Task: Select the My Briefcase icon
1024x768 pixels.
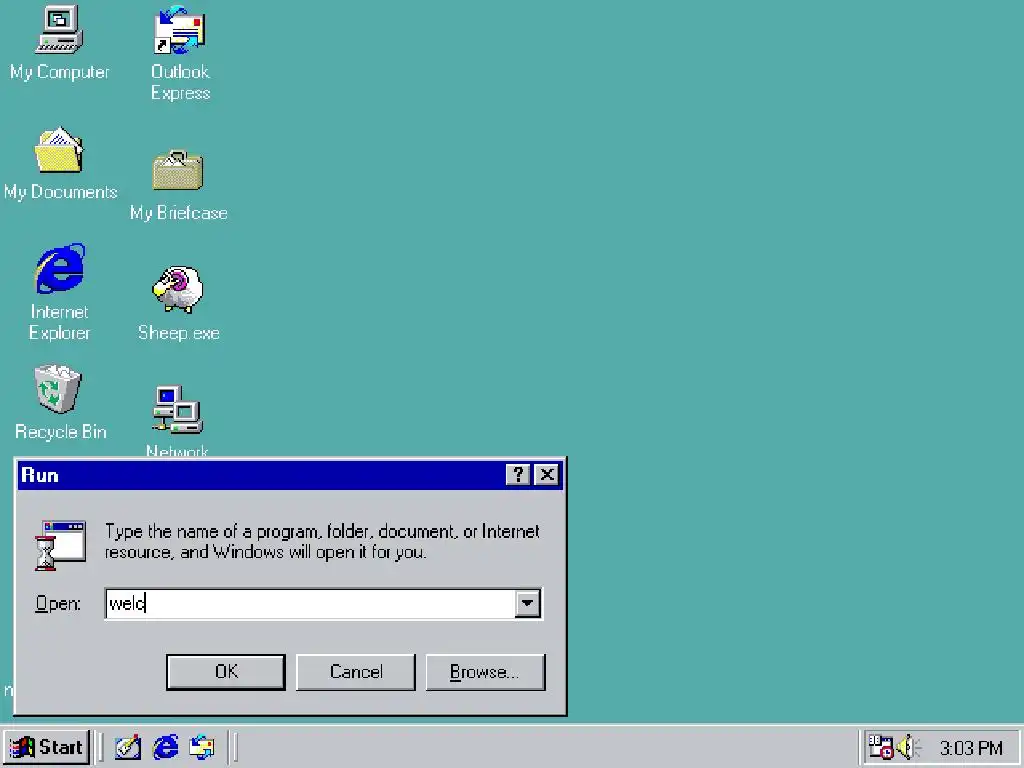Action: (x=178, y=170)
